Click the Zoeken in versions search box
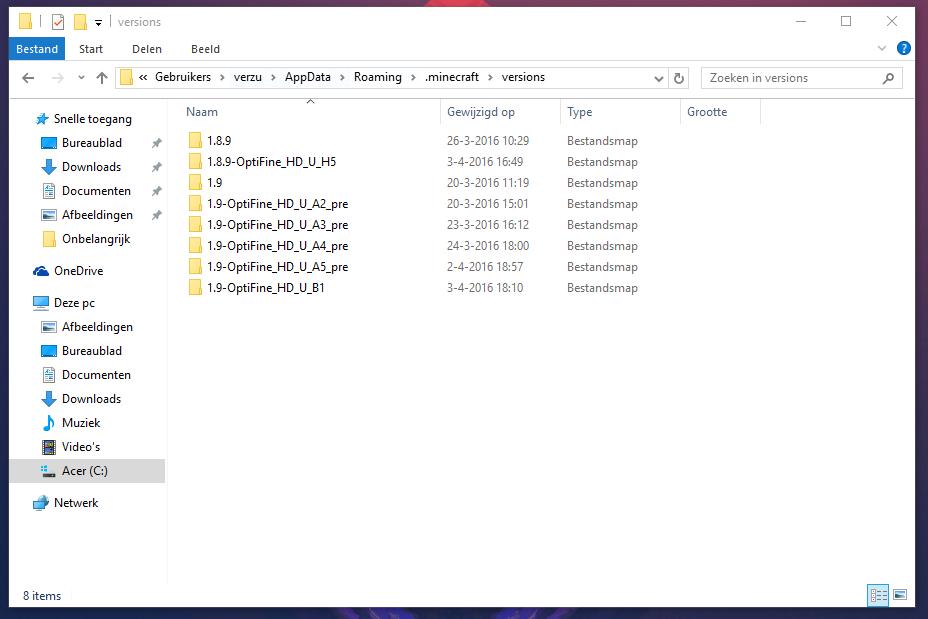 (x=801, y=78)
